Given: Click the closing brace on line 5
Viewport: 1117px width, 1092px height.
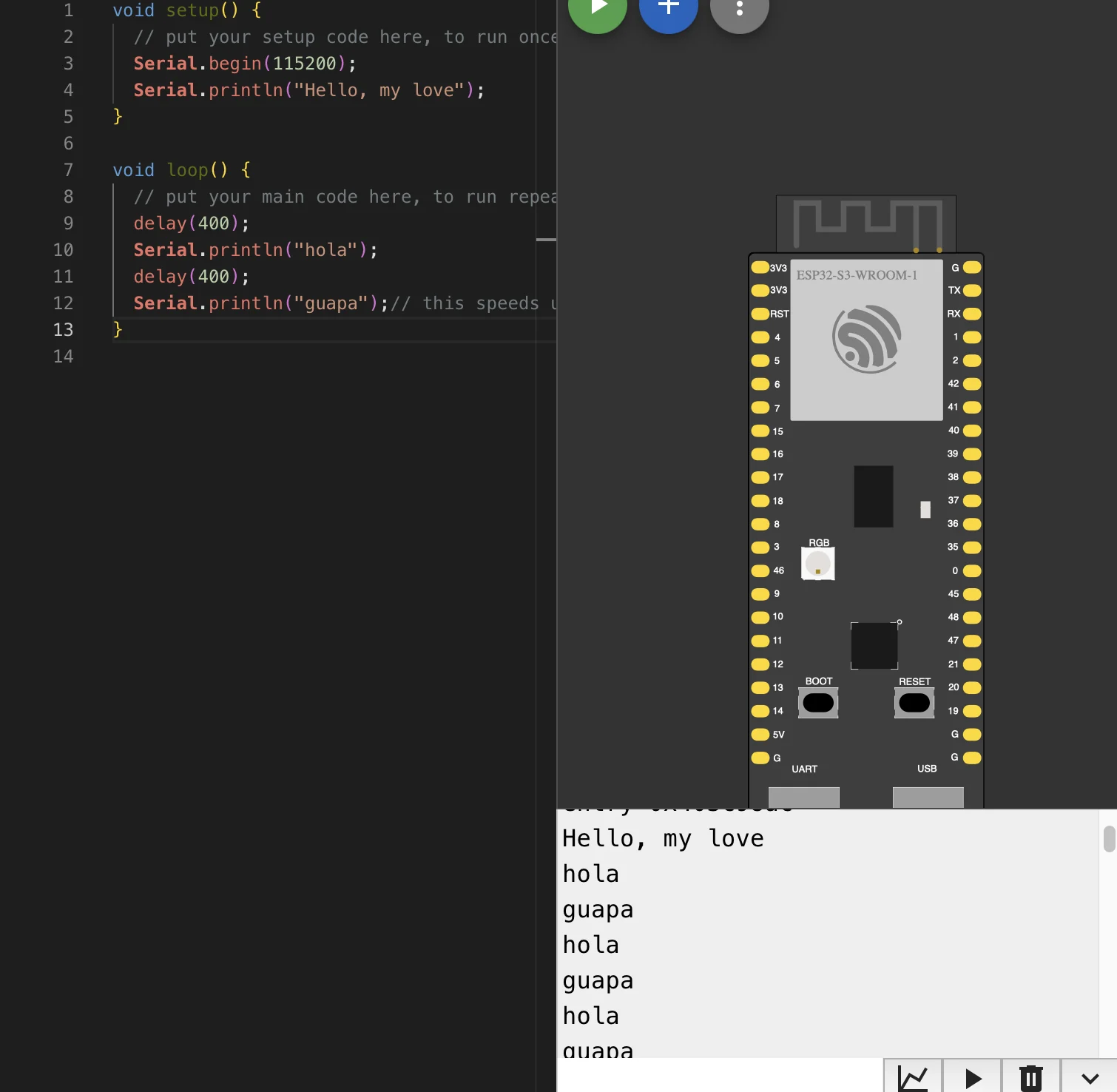Looking at the screenshot, I should click(x=117, y=117).
